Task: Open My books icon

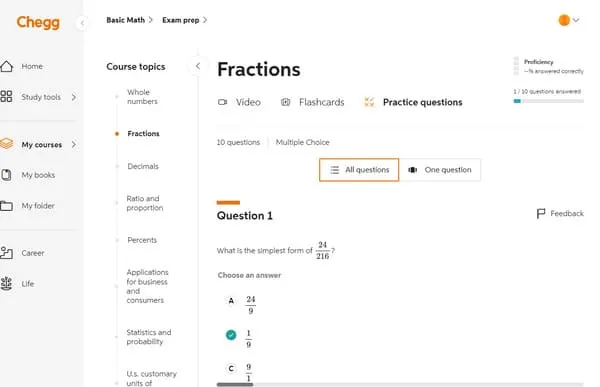Action: [x=6, y=175]
